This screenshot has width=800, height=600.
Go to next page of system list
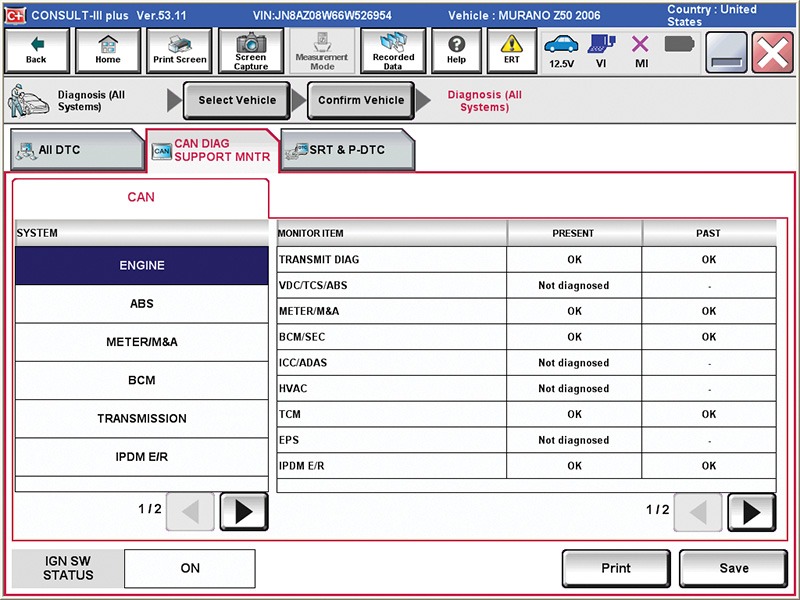click(x=244, y=511)
